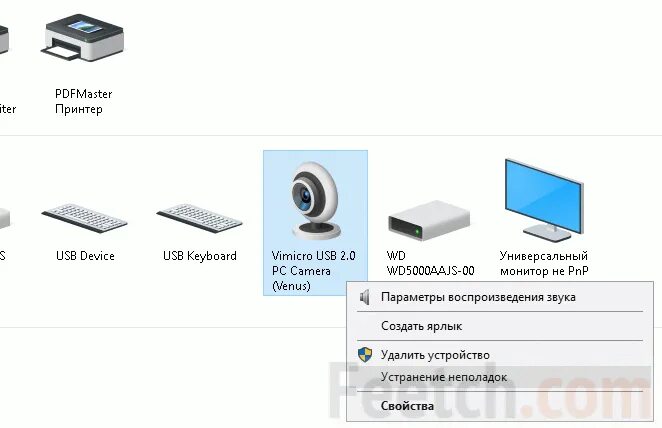Select the WD hard drive icon

429,220
